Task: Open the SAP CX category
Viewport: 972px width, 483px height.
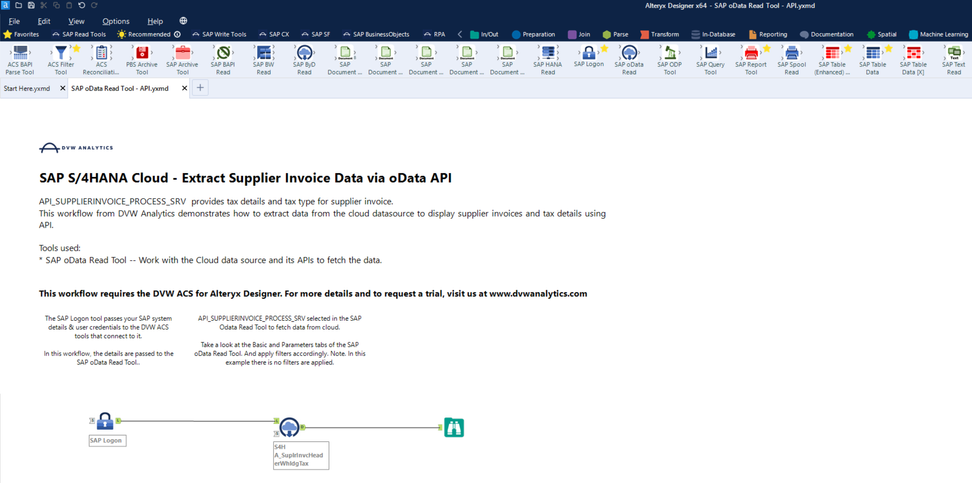Action: (x=274, y=34)
